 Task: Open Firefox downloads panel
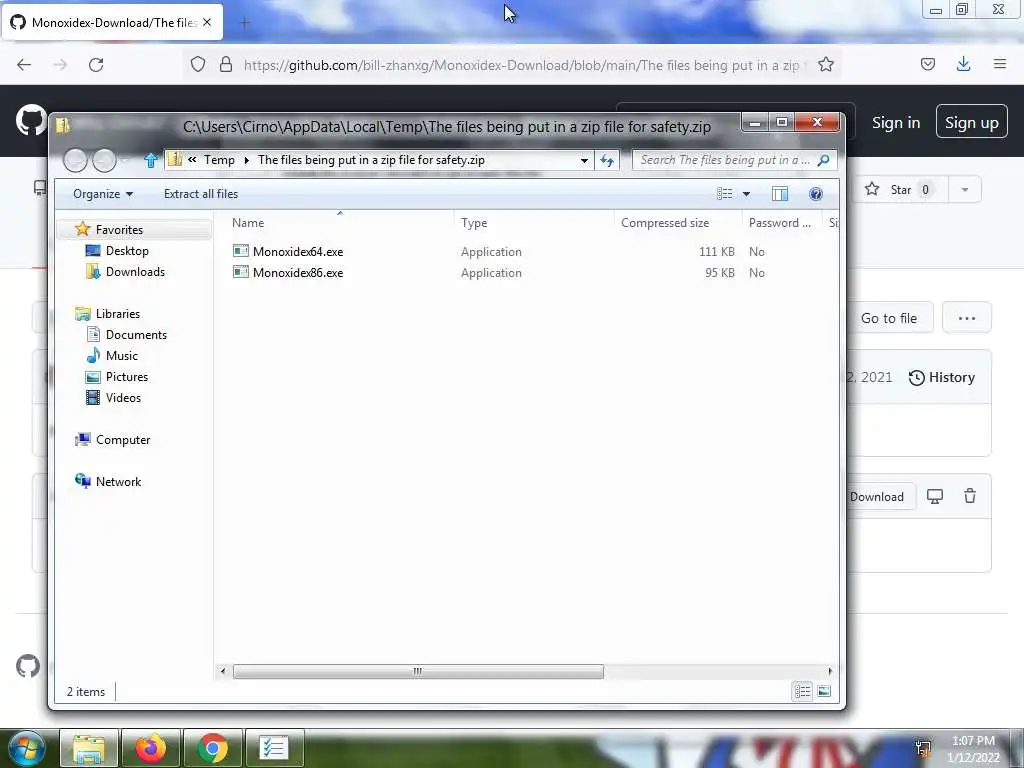(963, 64)
